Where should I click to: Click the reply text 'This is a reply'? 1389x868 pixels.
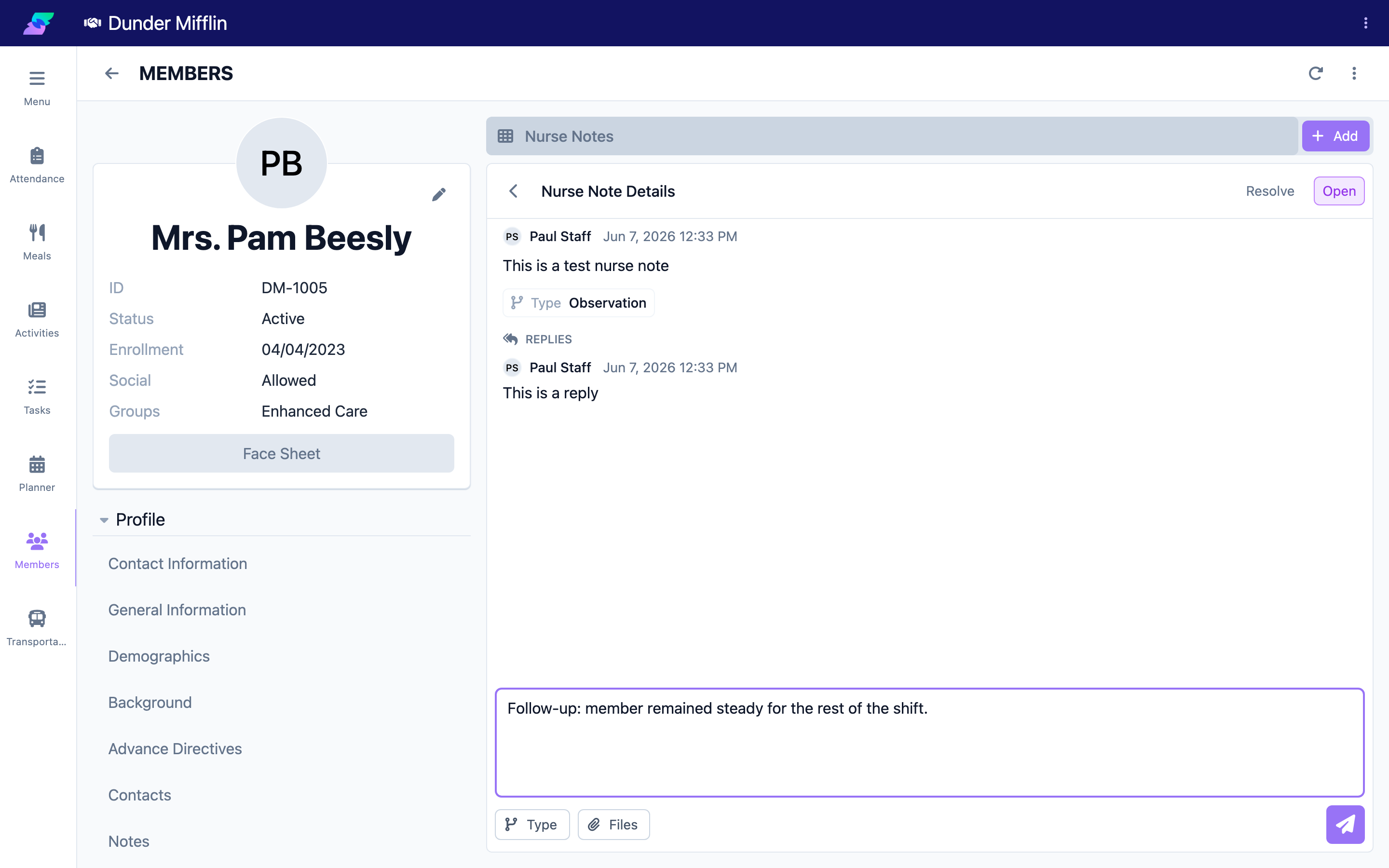tap(550, 393)
